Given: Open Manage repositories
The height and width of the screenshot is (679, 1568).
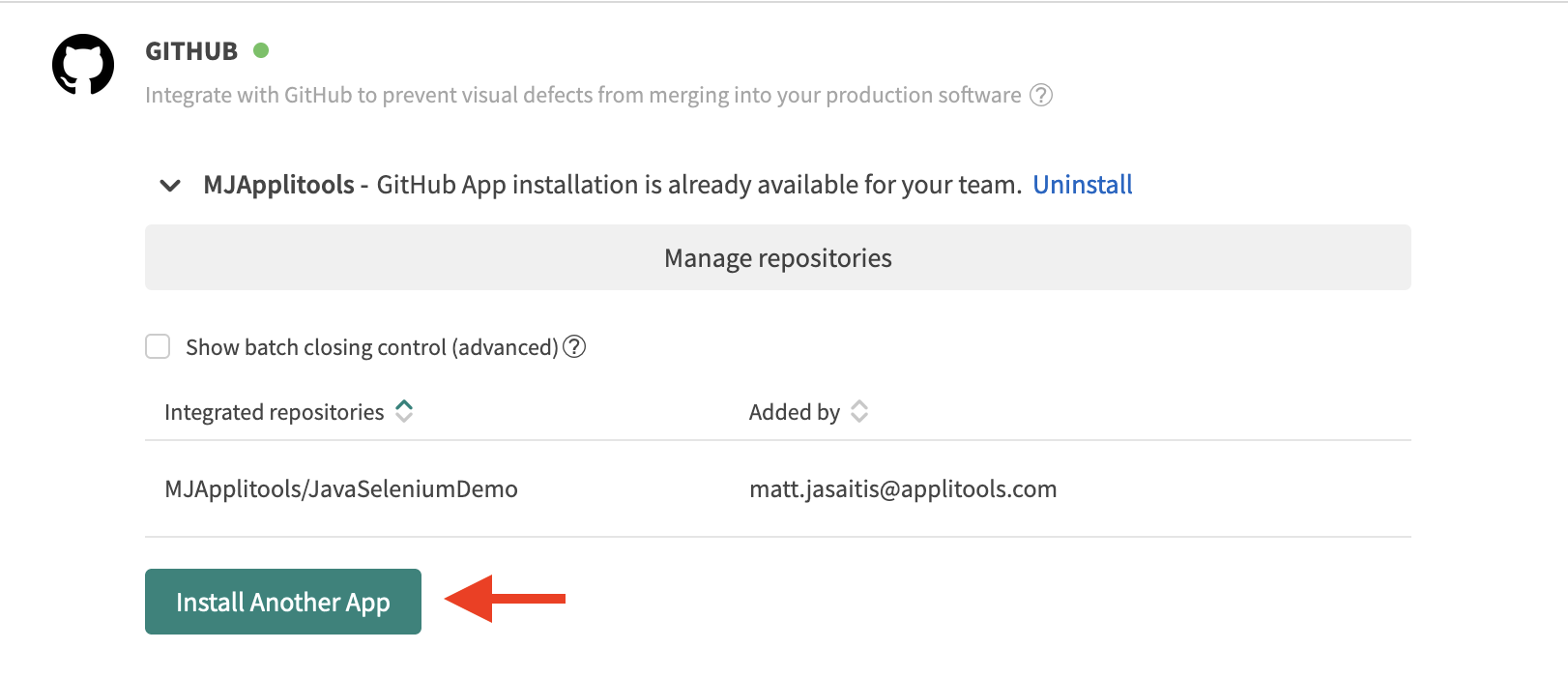Looking at the screenshot, I should [778, 257].
